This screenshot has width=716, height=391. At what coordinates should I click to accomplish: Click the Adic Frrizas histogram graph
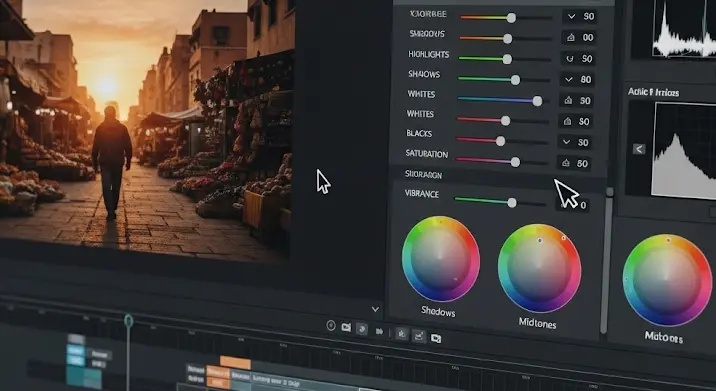(685, 150)
